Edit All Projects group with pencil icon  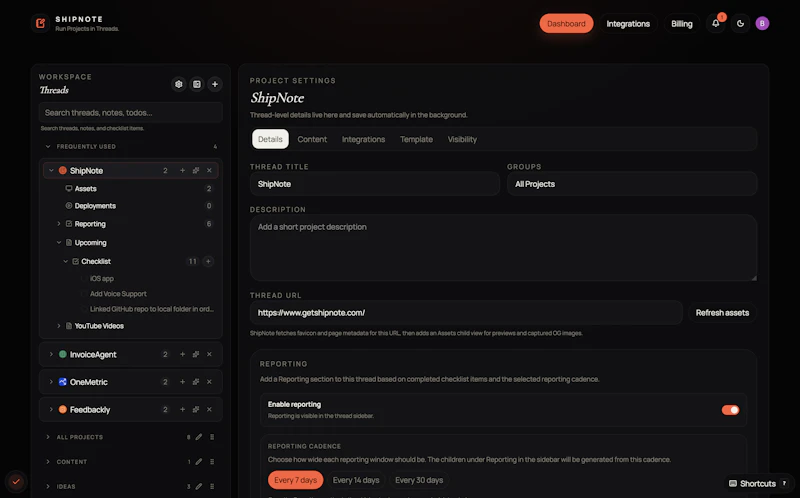198,437
